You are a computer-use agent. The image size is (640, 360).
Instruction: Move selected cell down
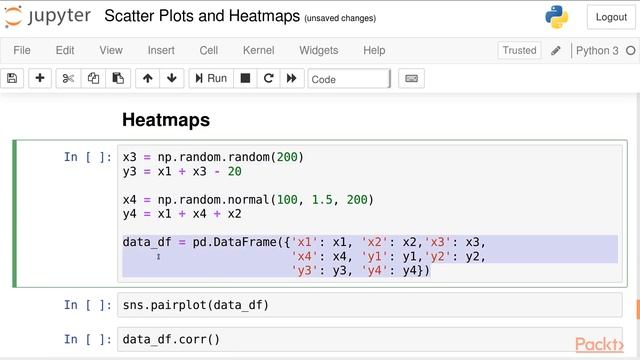[x=172, y=78]
